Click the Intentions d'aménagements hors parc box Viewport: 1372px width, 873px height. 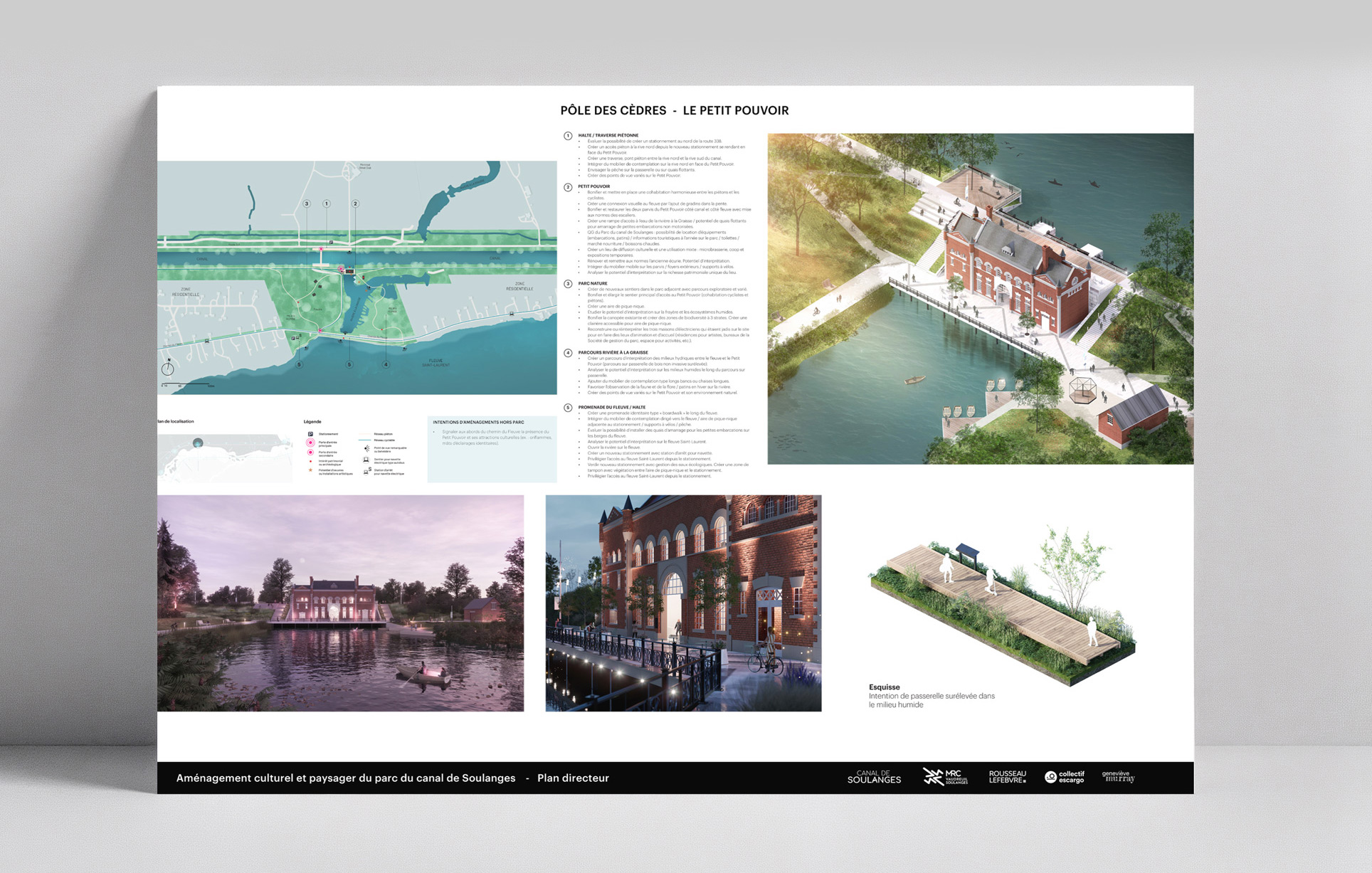[492, 449]
